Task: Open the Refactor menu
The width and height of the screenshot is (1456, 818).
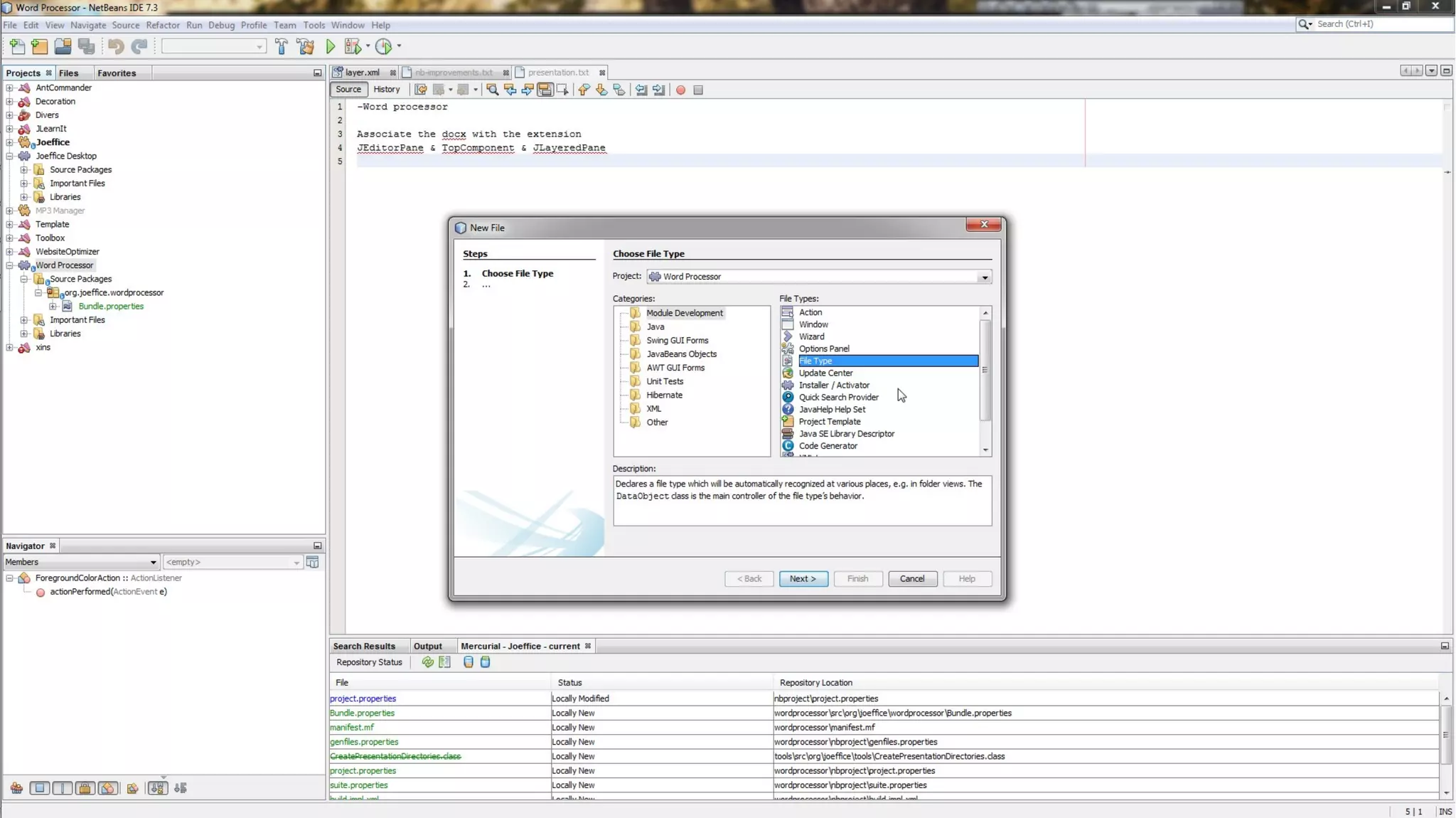Action: coord(162,25)
